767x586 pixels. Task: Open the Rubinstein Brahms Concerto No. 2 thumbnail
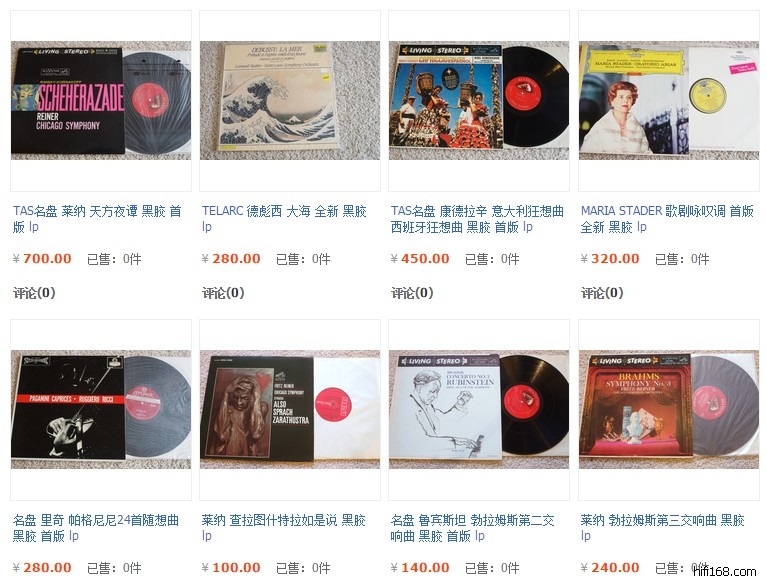pyautogui.click(x=479, y=409)
